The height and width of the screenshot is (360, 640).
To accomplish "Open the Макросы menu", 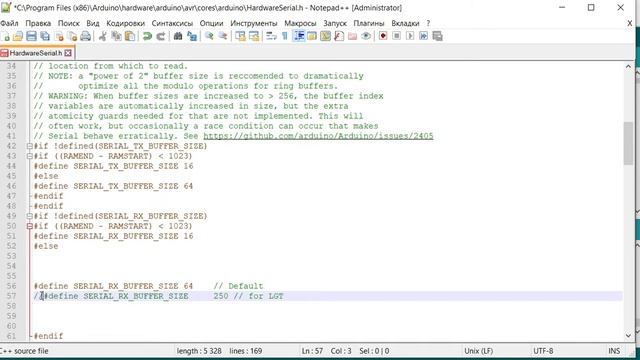I will (x=300, y=23).
